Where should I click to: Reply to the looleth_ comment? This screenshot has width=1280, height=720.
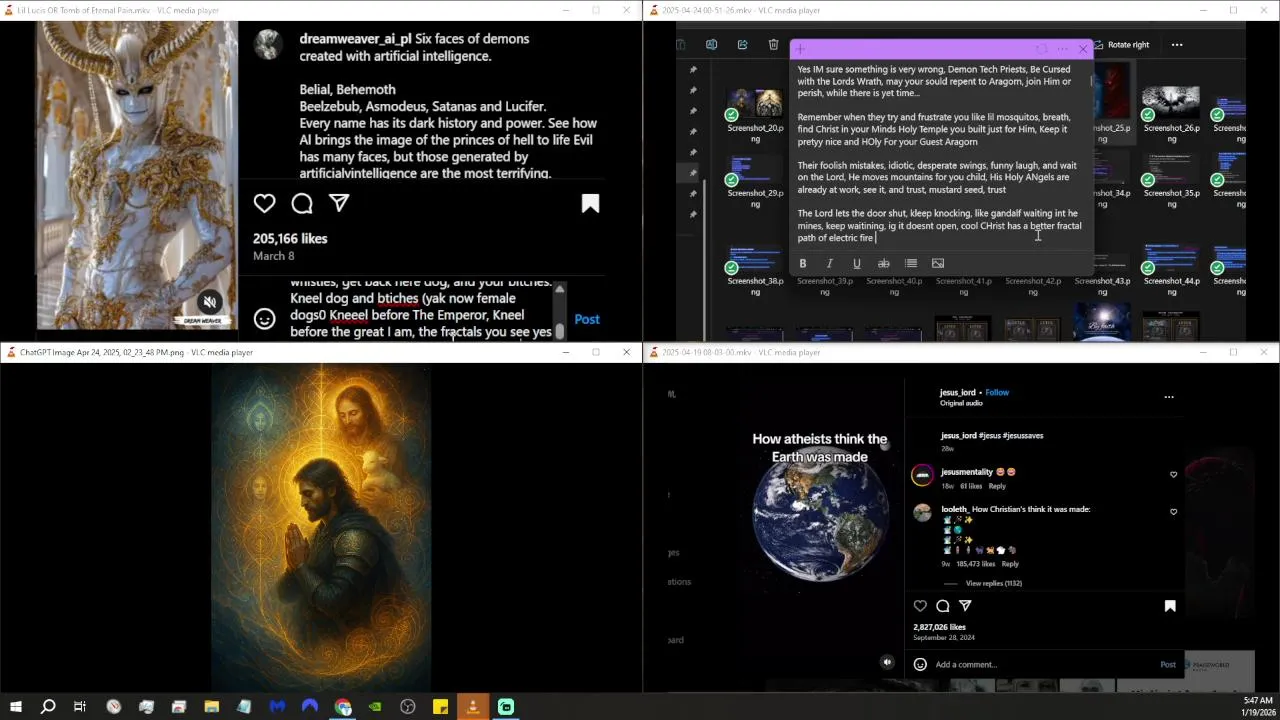(x=1010, y=564)
